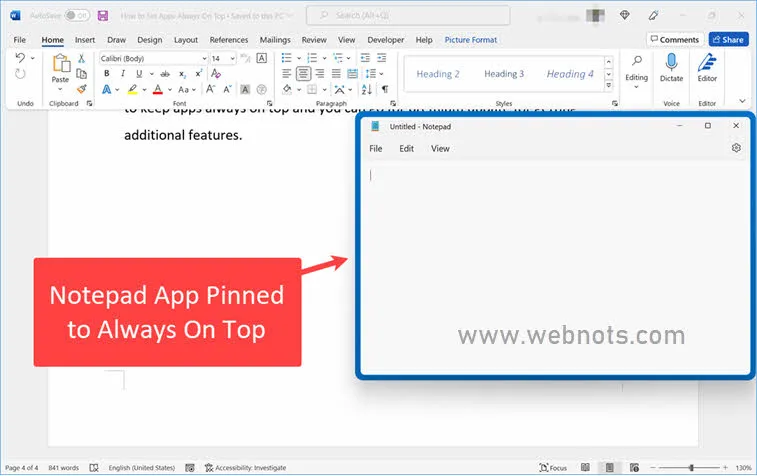Open the Design ribbon tab
Image resolution: width=757 pixels, height=476 pixels.
(x=150, y=40)
